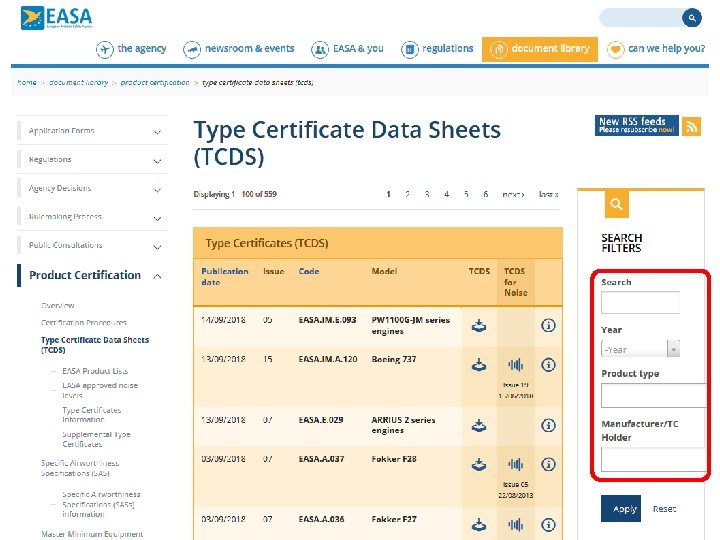Click last page link

click(548, 194)
